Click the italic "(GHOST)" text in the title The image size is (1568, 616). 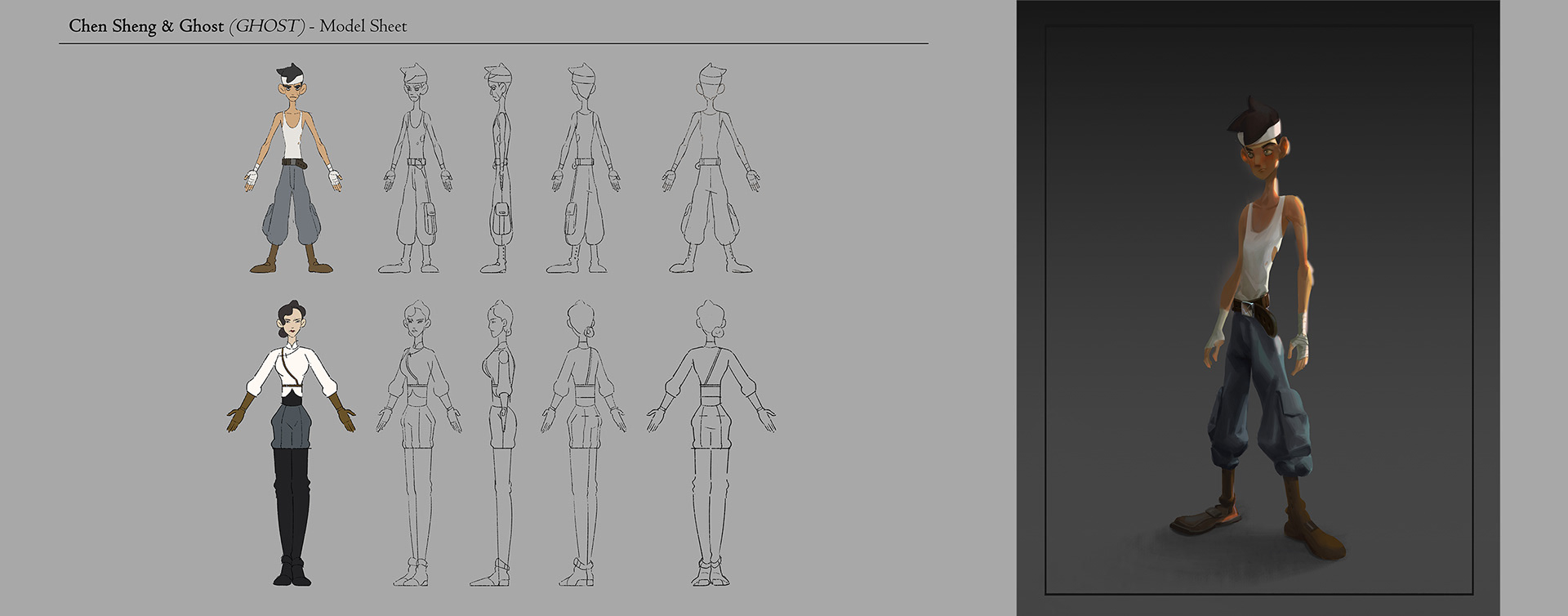267,26
